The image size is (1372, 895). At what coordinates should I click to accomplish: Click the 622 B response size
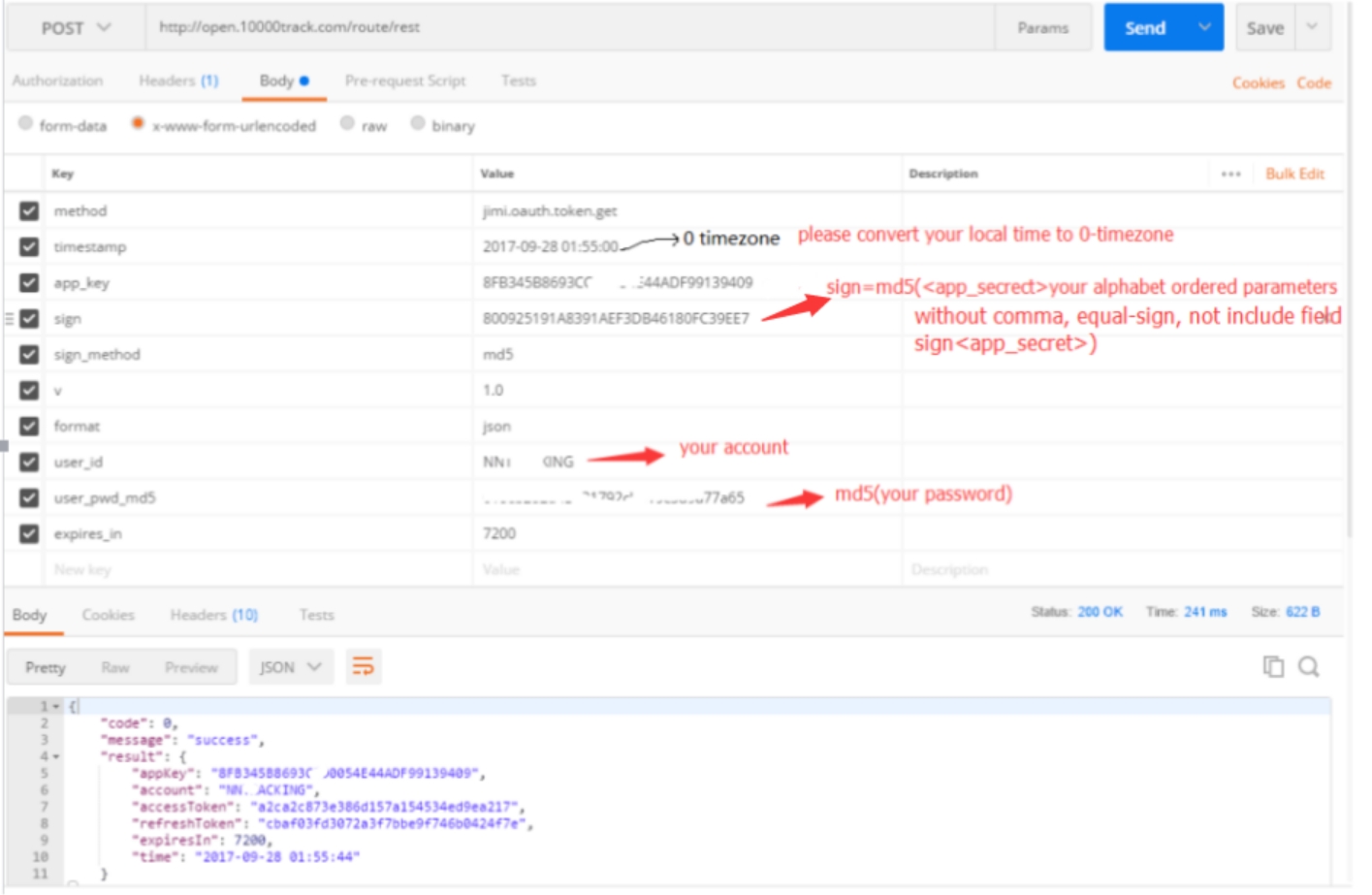coord(1302,612)
